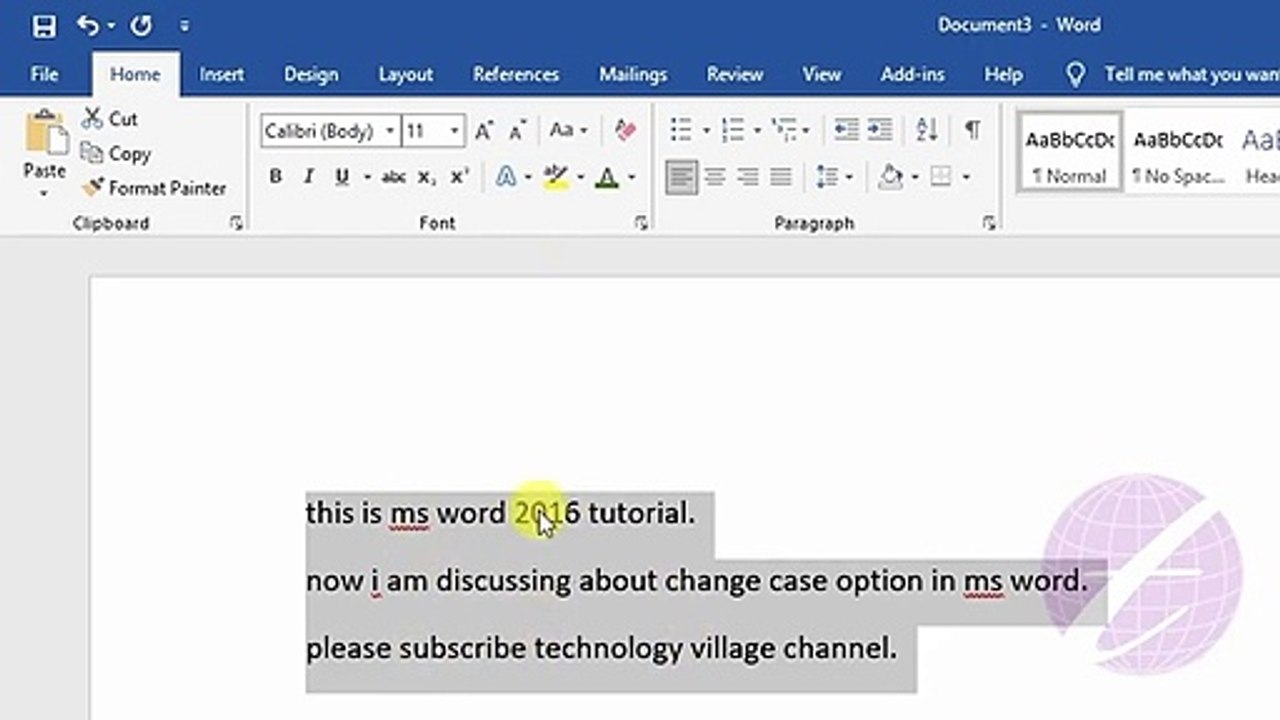Open the Mailings tab
The height and width of the screenshot is (720, 1280).
point(633,75)
